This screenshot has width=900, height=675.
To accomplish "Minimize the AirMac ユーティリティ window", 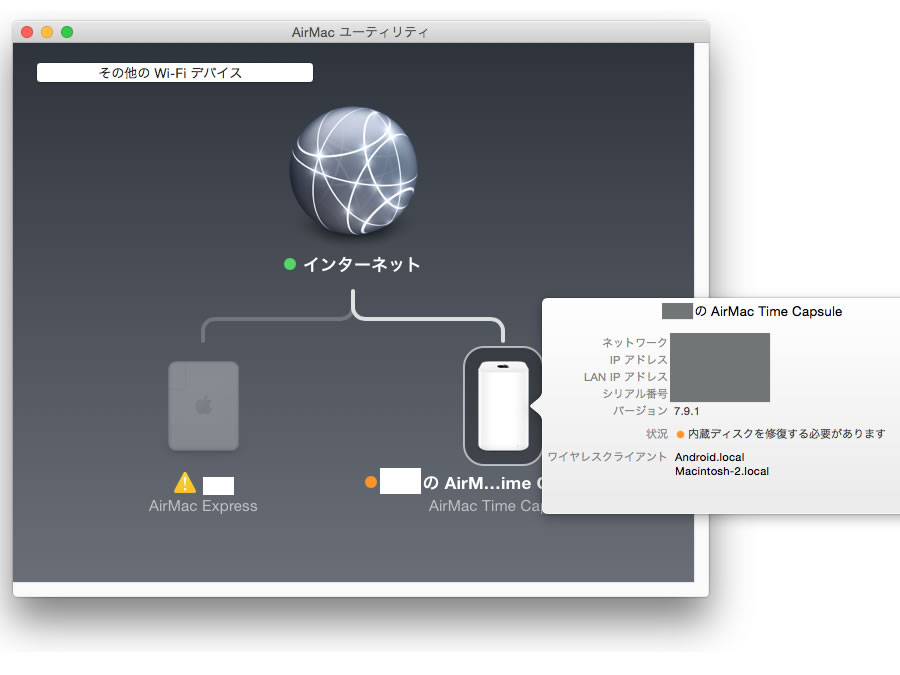I will tap(47, 32).
